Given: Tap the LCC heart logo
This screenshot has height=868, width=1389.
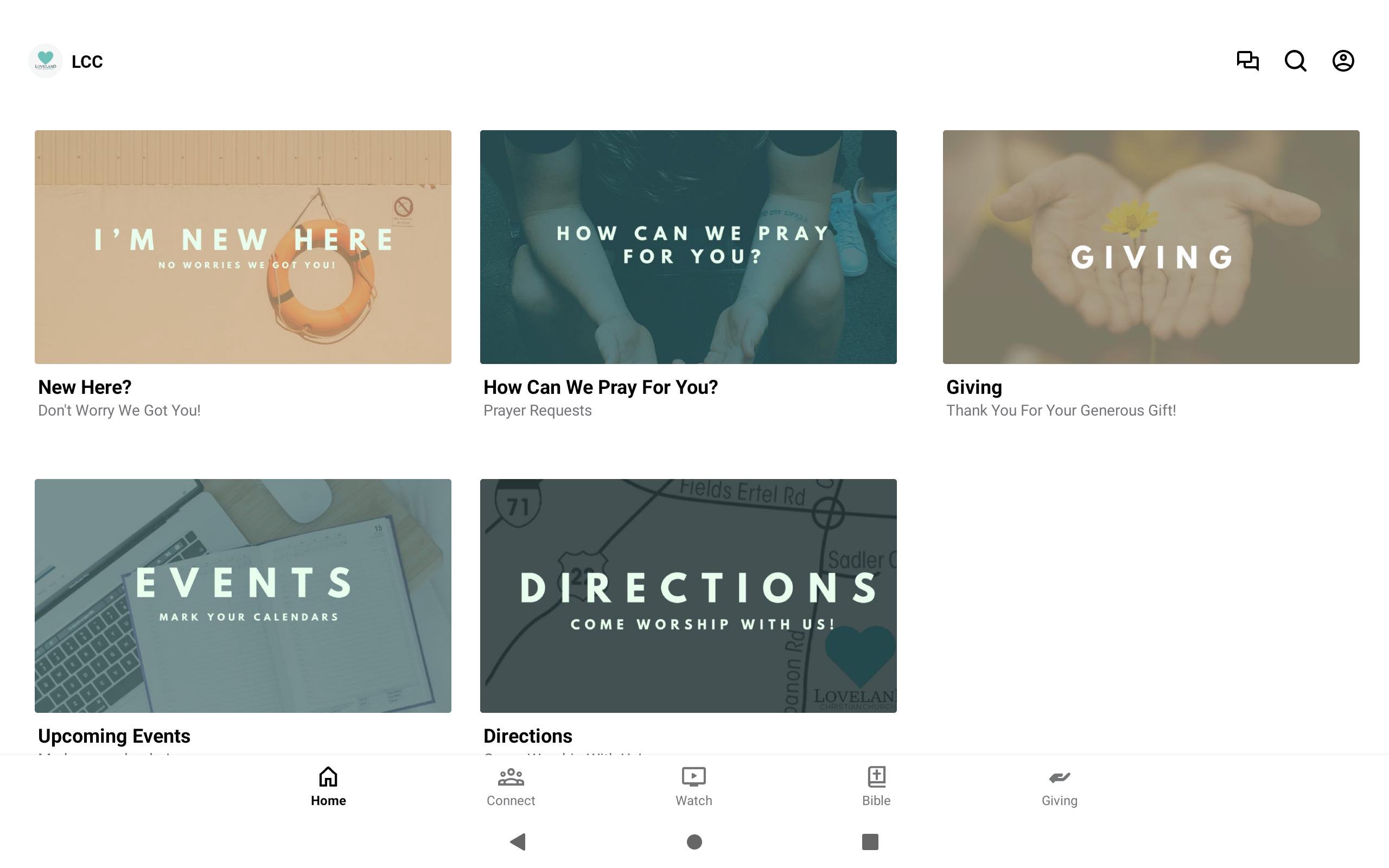Looking at the screenshot, I should 46,60.
